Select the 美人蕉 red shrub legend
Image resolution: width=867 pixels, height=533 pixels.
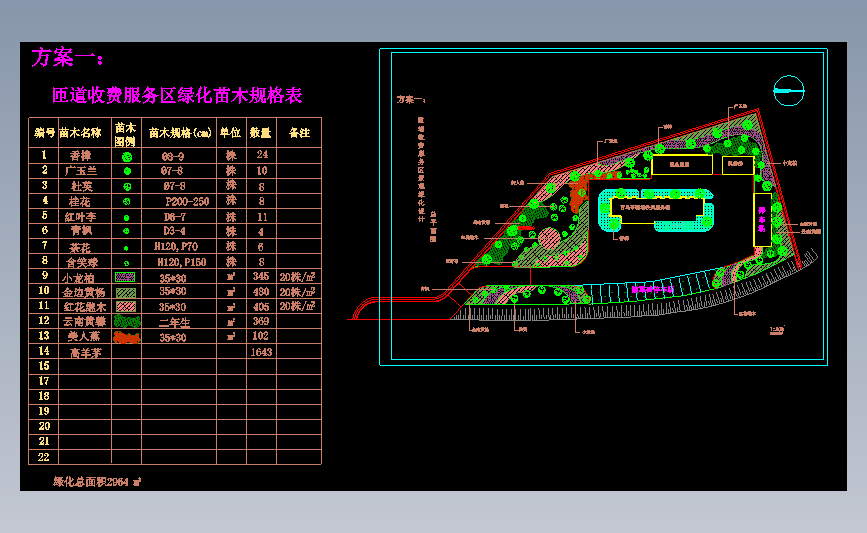click(x=127, y=337)
